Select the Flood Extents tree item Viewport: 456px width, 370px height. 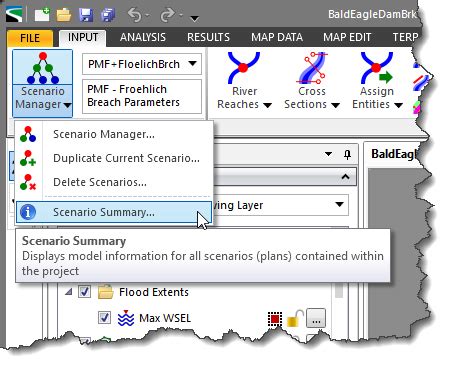pyautogui.click(x=154, y=292)
